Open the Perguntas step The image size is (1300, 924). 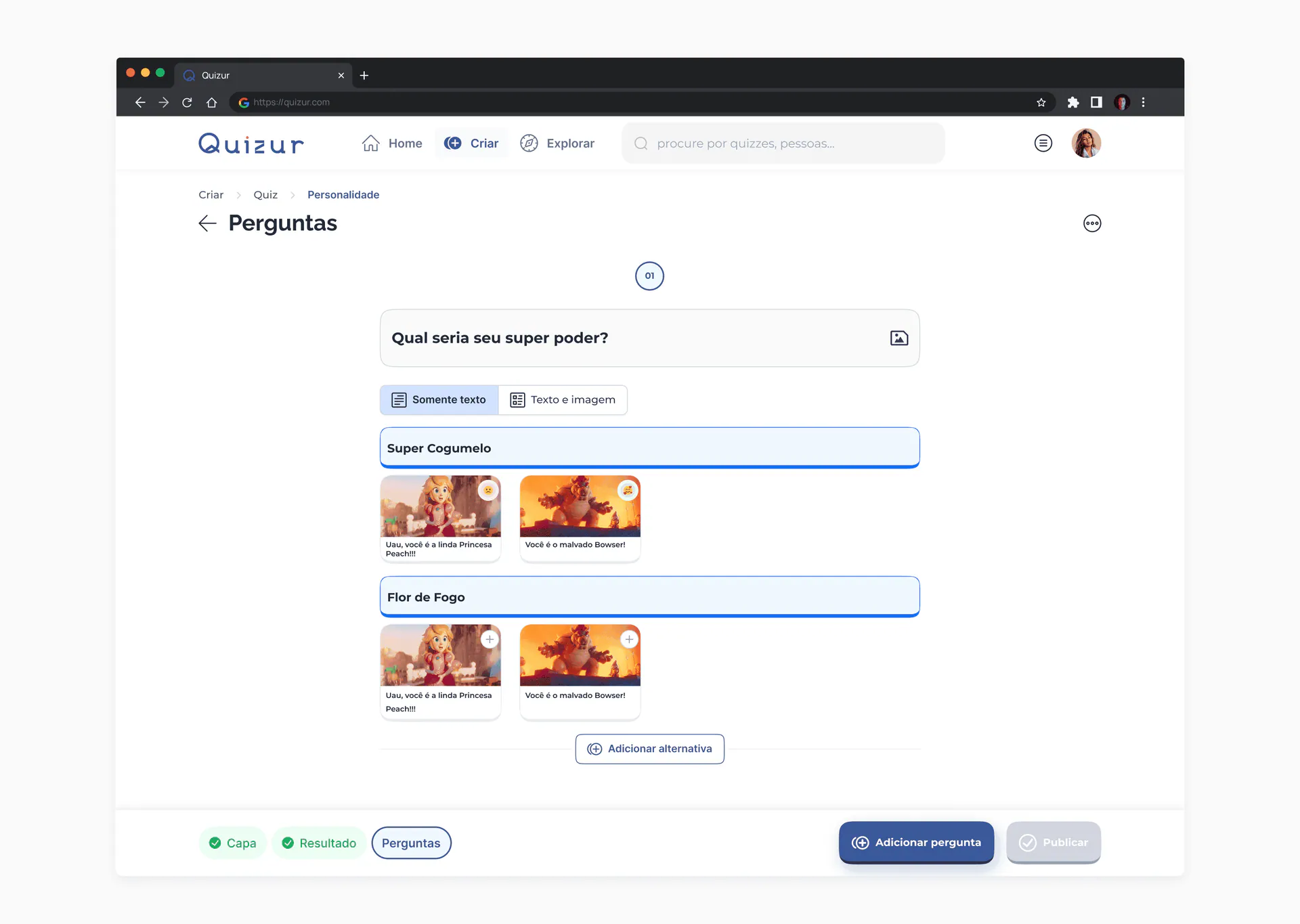tap(411, 843)
